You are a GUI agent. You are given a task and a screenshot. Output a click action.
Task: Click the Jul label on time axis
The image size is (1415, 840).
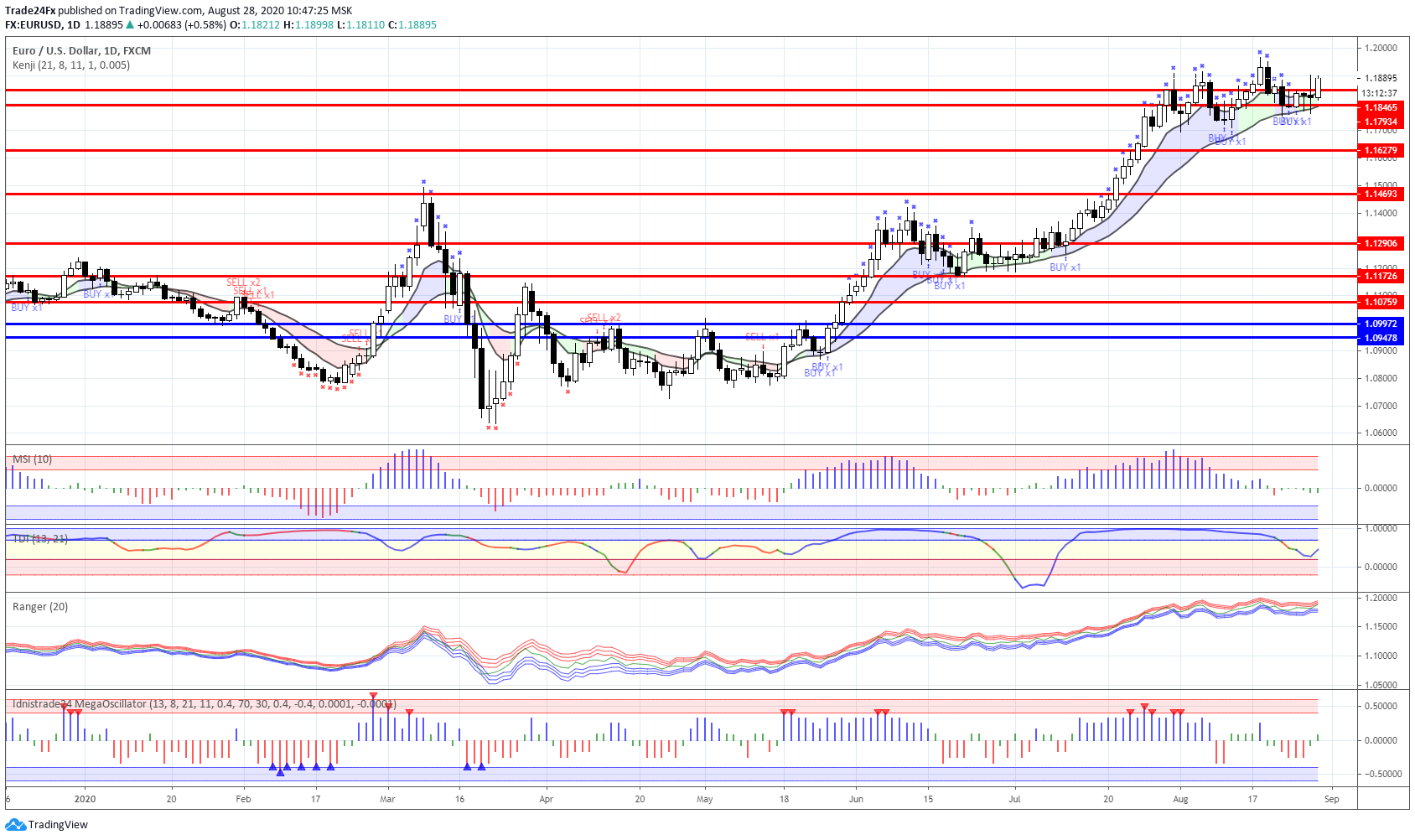(x=1014, y=799)
